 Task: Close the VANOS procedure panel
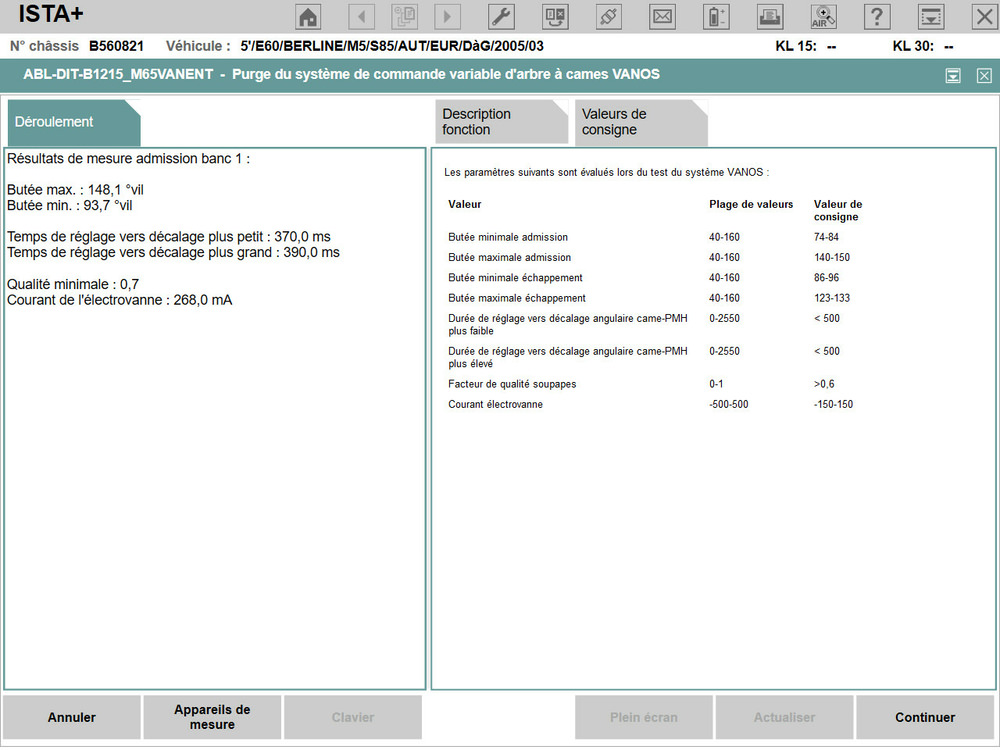click(984, 76)
